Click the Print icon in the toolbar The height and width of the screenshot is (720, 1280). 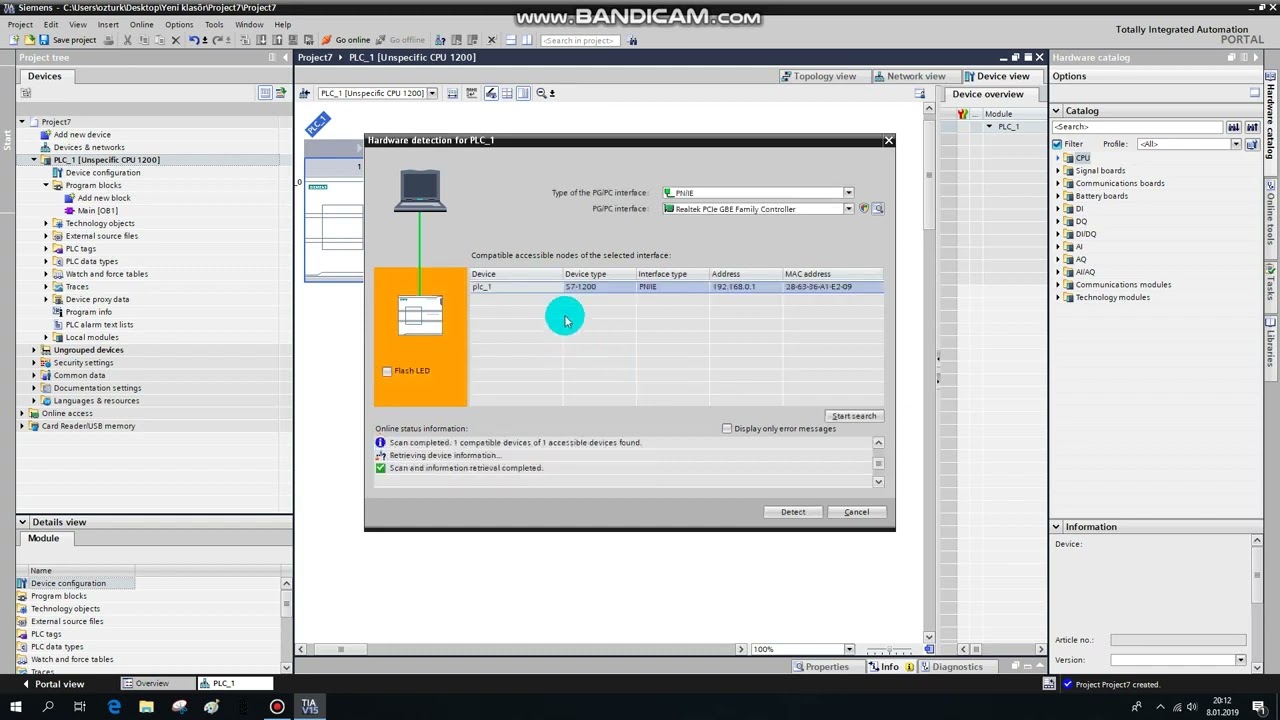109,40
